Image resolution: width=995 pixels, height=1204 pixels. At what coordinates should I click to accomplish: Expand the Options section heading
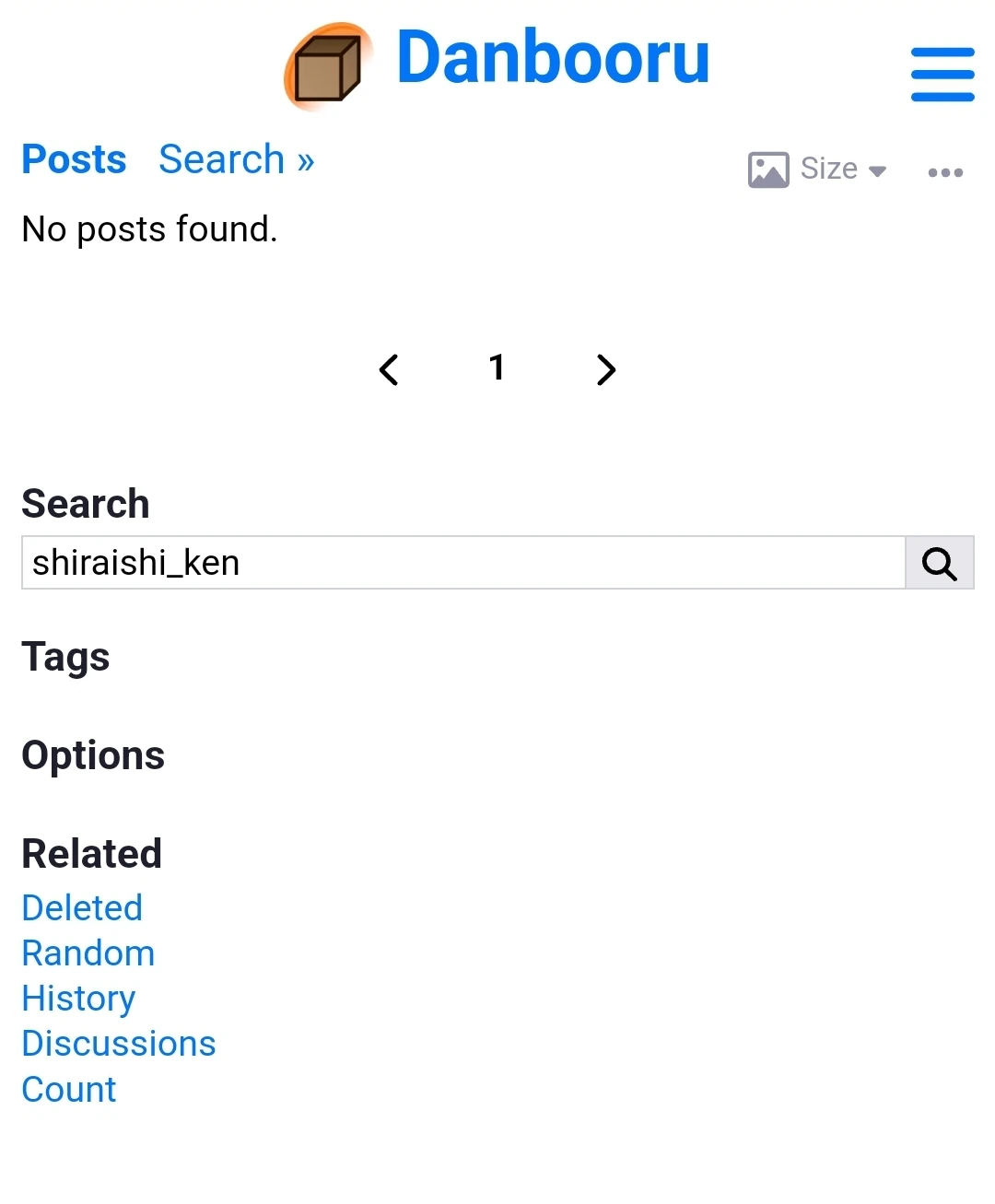pos(93,756)
